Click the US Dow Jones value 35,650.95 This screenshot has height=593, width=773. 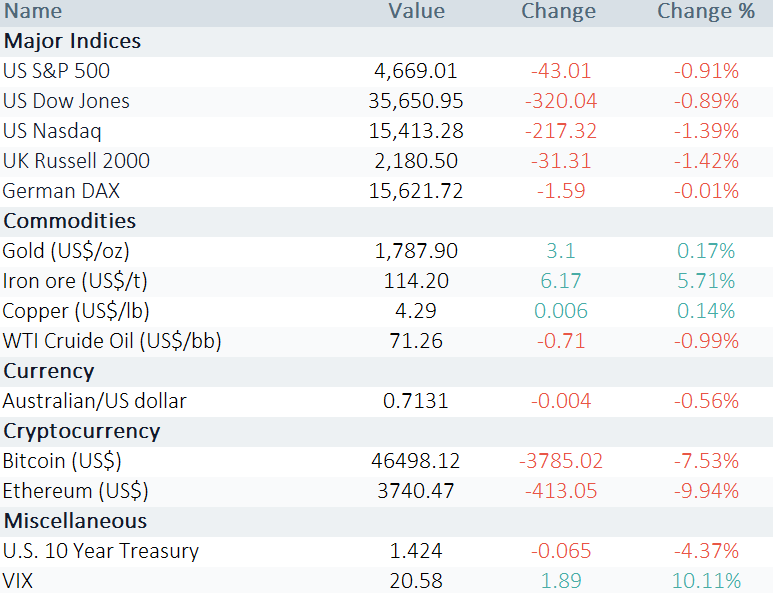point(416,102)
